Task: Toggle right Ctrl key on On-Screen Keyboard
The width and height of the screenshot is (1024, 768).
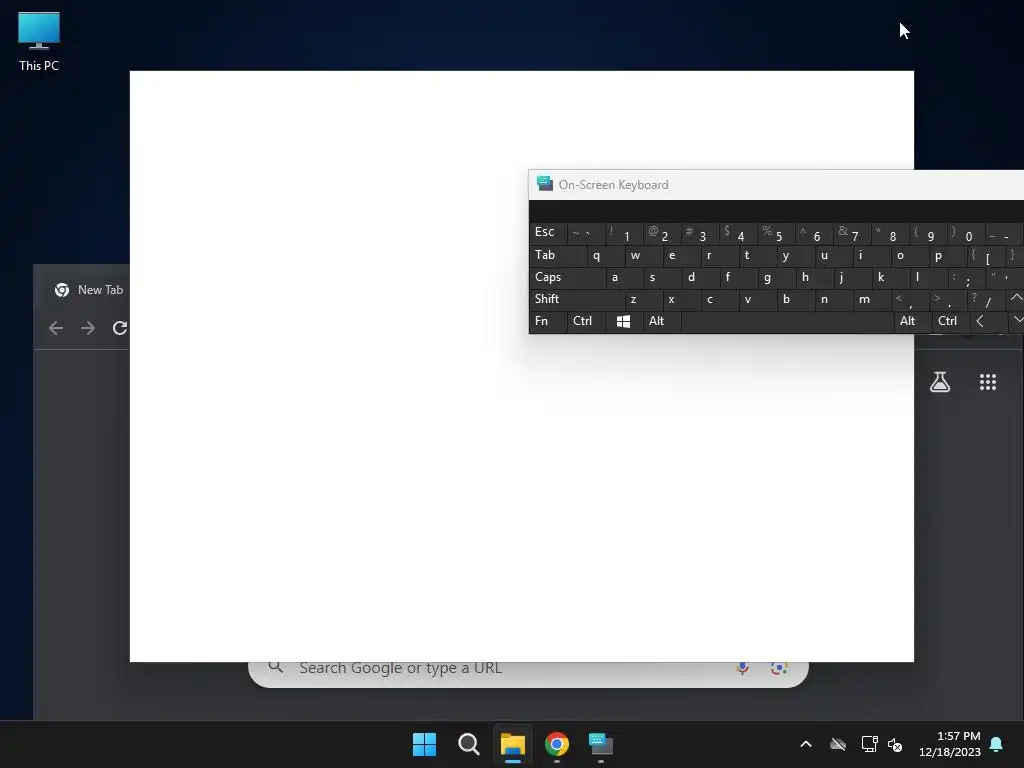Action: [951, 321]
